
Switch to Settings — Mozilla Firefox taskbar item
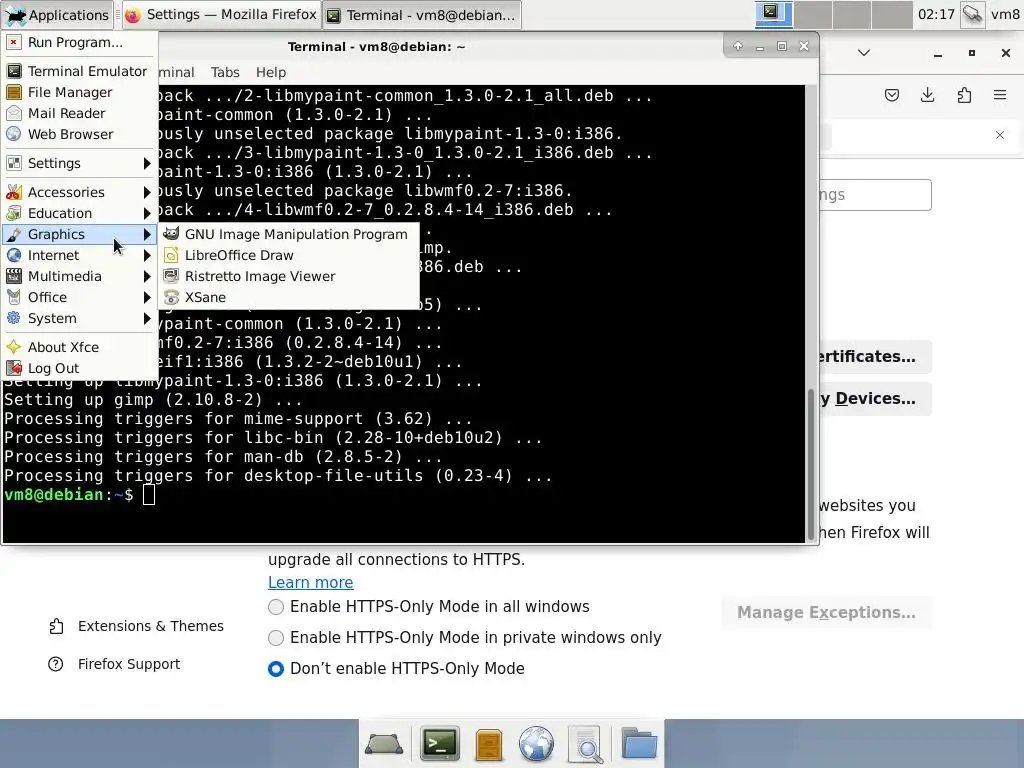pyautogui.click(x=221, y=14)
